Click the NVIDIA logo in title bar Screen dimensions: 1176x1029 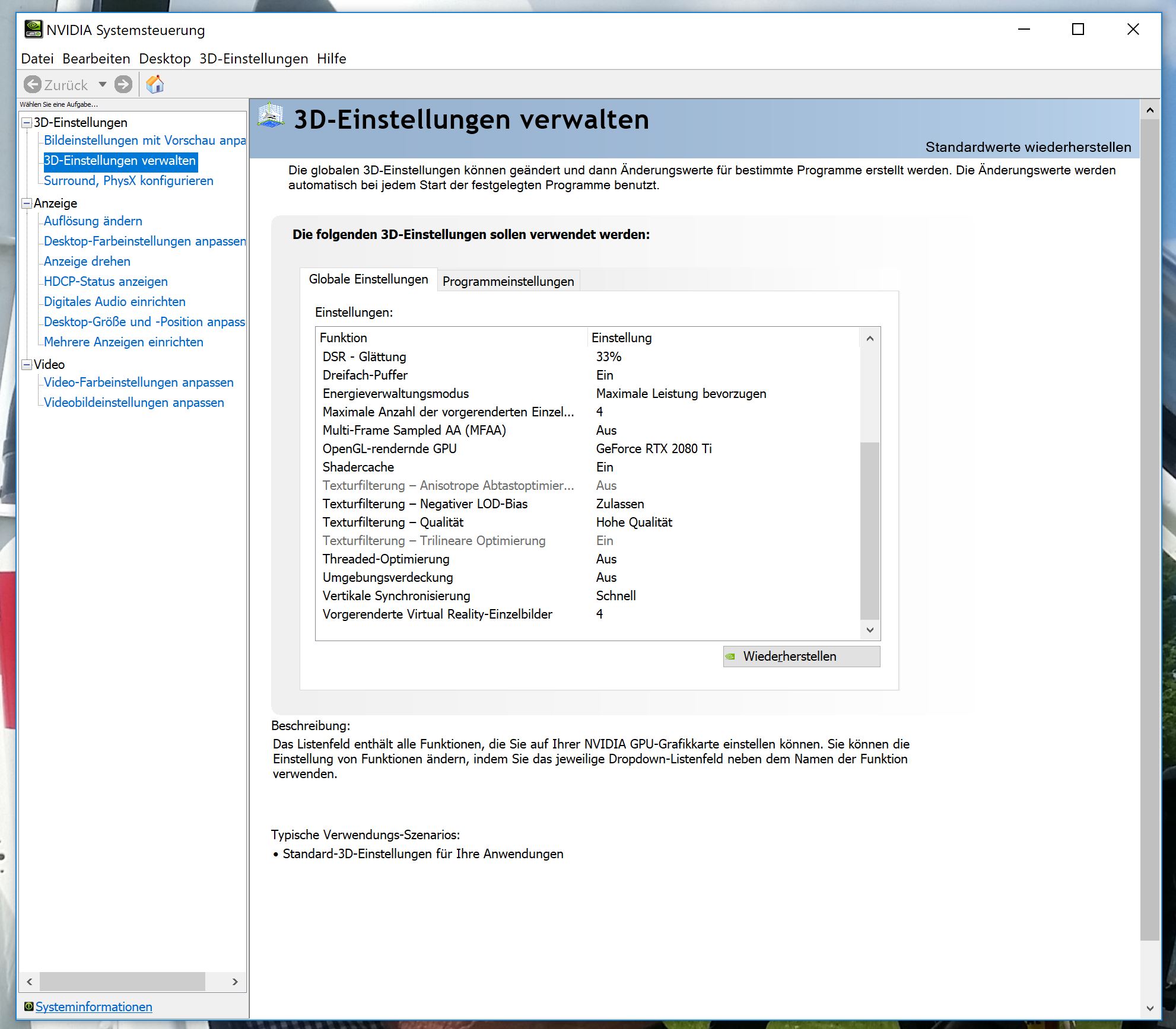(x=33, y=29)
